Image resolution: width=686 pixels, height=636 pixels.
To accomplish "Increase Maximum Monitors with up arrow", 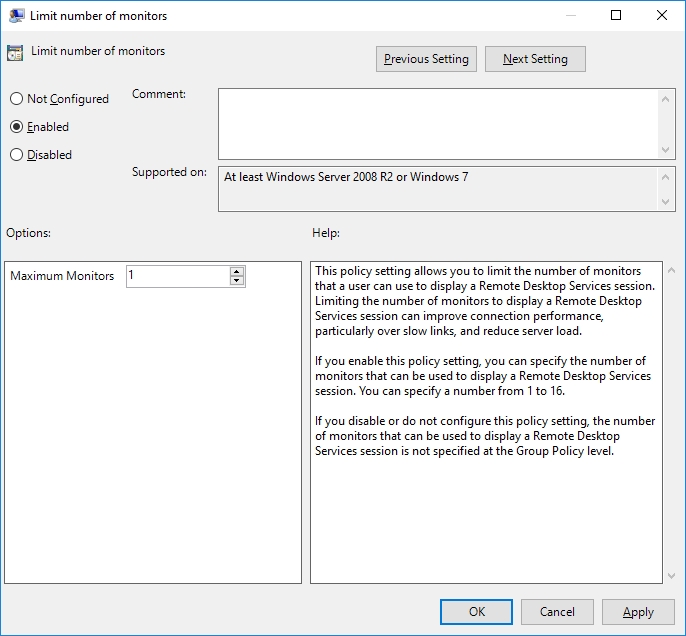I will pos(237,271).
